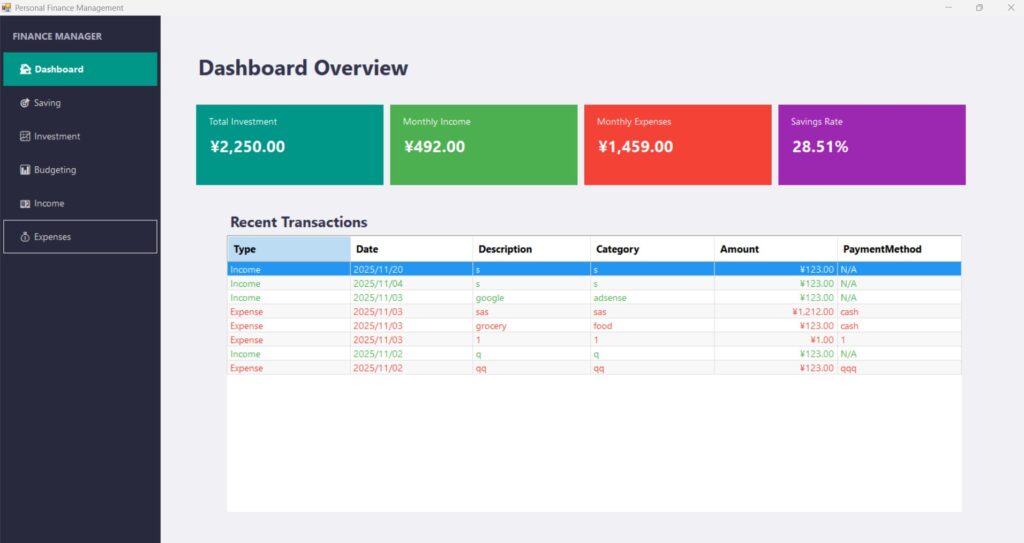Image resolution: width=1024 pixels, height=543 pixels.
Task: Sort by the Category column header
Action: pyautogui.click(x=652, y=249)
